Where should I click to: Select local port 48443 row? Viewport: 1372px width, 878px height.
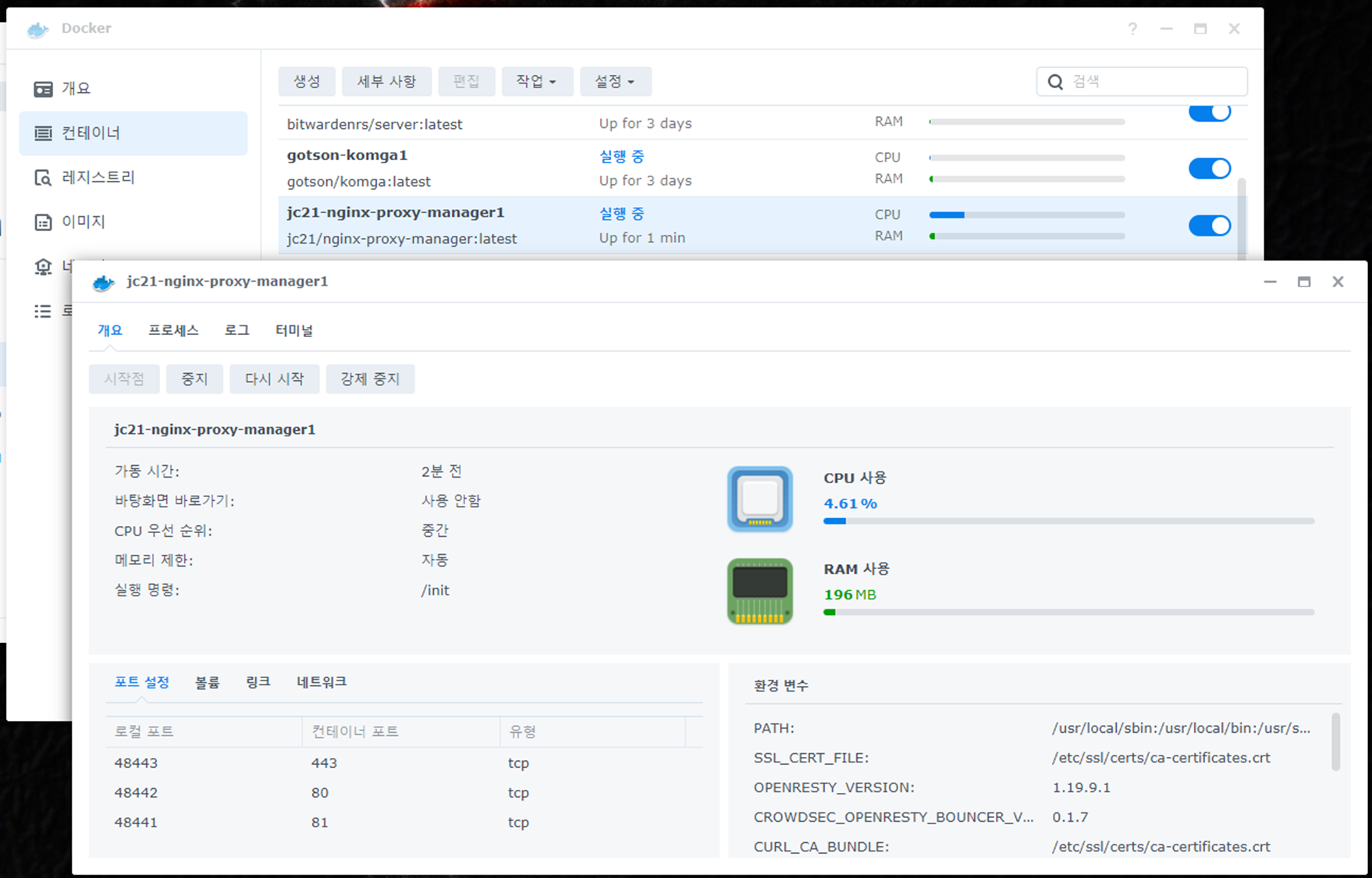coord(404,762)
